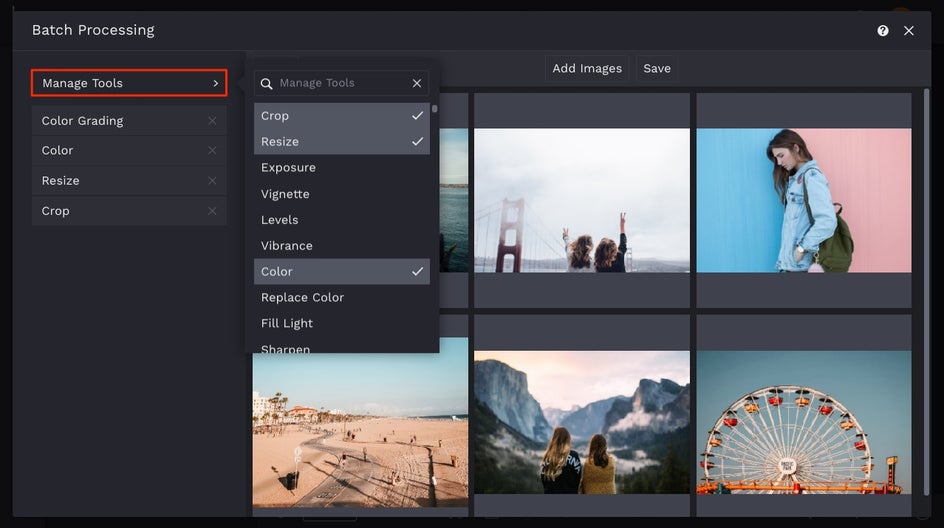
Task: Select Vibrance in the tools dropdown
Action: [341, 246]
